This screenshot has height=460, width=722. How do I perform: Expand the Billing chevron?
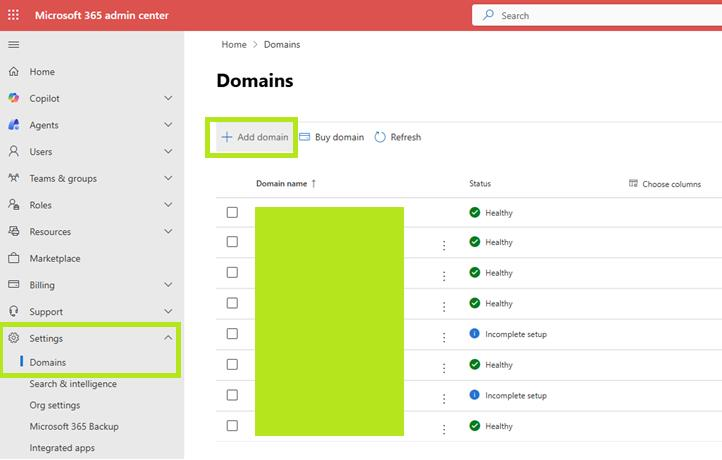169,285
